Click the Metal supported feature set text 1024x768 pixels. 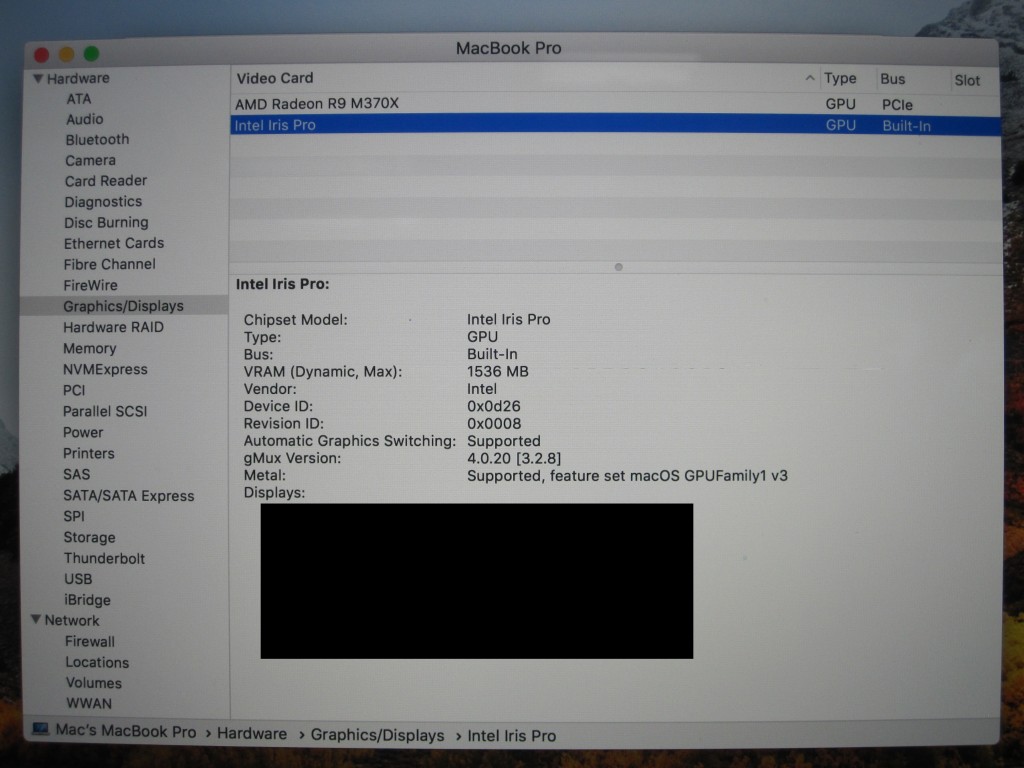(627, 476)
